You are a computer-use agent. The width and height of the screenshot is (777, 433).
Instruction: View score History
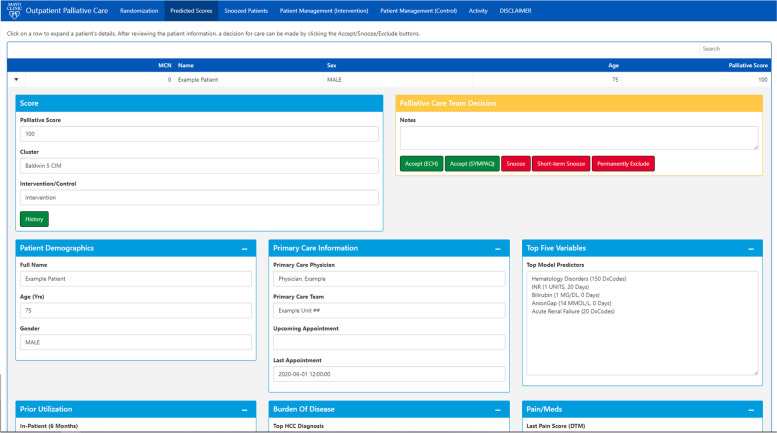[x=34, y=219]
